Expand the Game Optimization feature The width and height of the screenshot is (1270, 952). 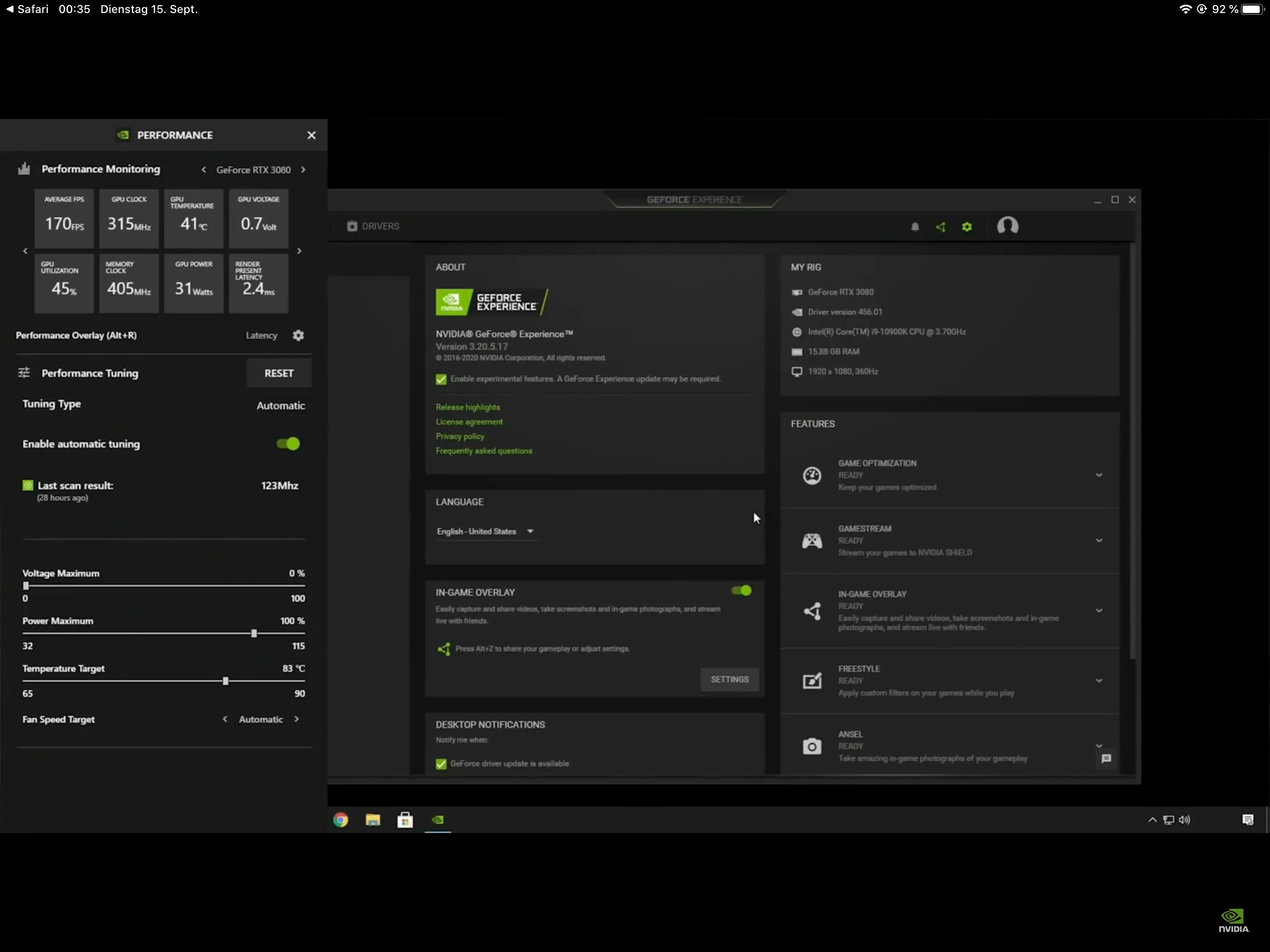1099,475
